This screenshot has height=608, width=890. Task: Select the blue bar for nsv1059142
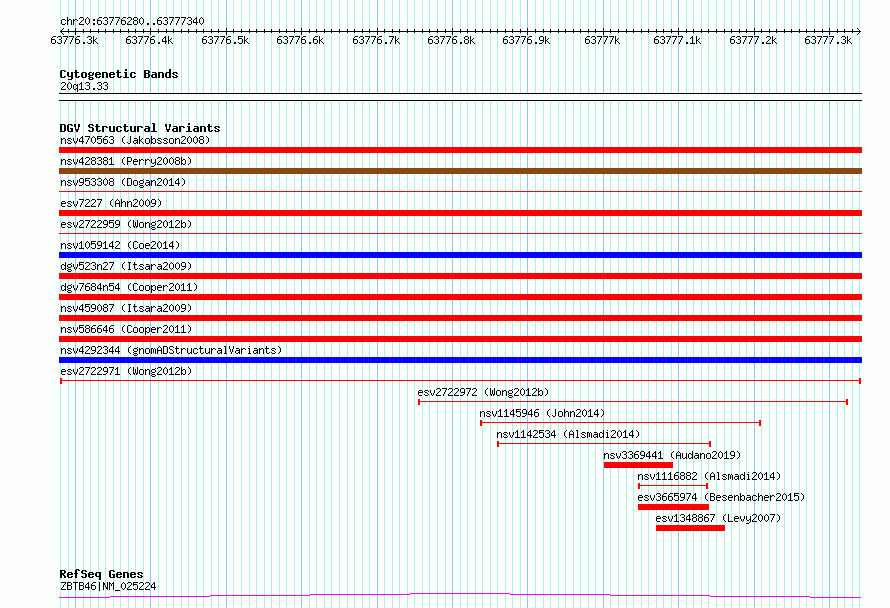click(x=460, y=255)
